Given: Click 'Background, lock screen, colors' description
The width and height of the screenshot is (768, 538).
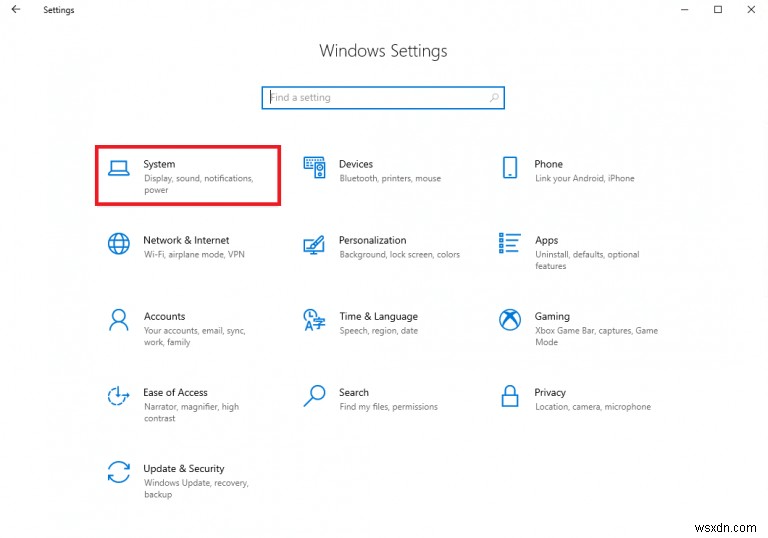Looking at the screenshot, I should [x=400, y=254].
